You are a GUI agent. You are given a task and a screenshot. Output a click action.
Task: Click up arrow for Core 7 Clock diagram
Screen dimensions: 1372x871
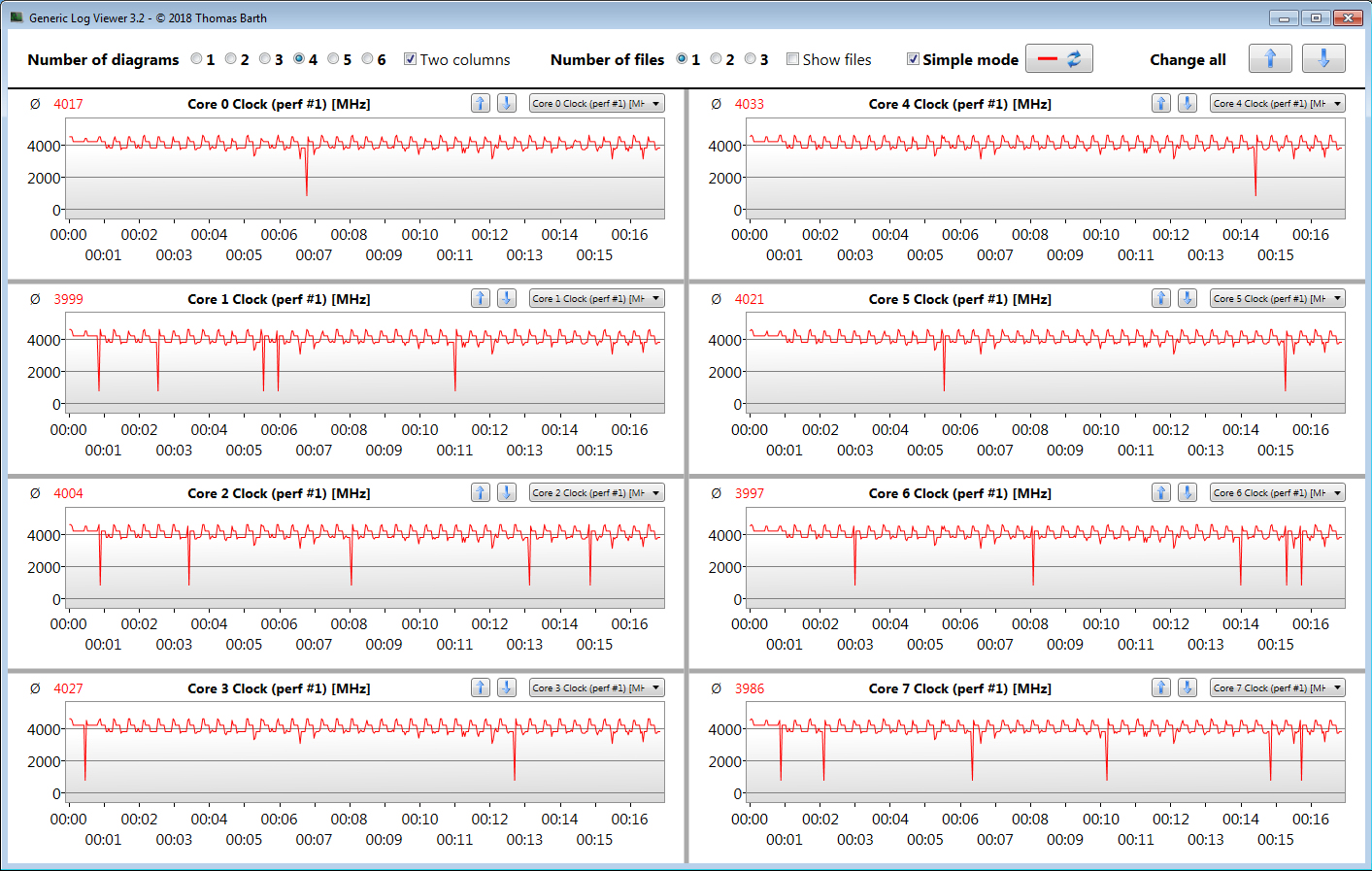click(x=1161, y=687)
